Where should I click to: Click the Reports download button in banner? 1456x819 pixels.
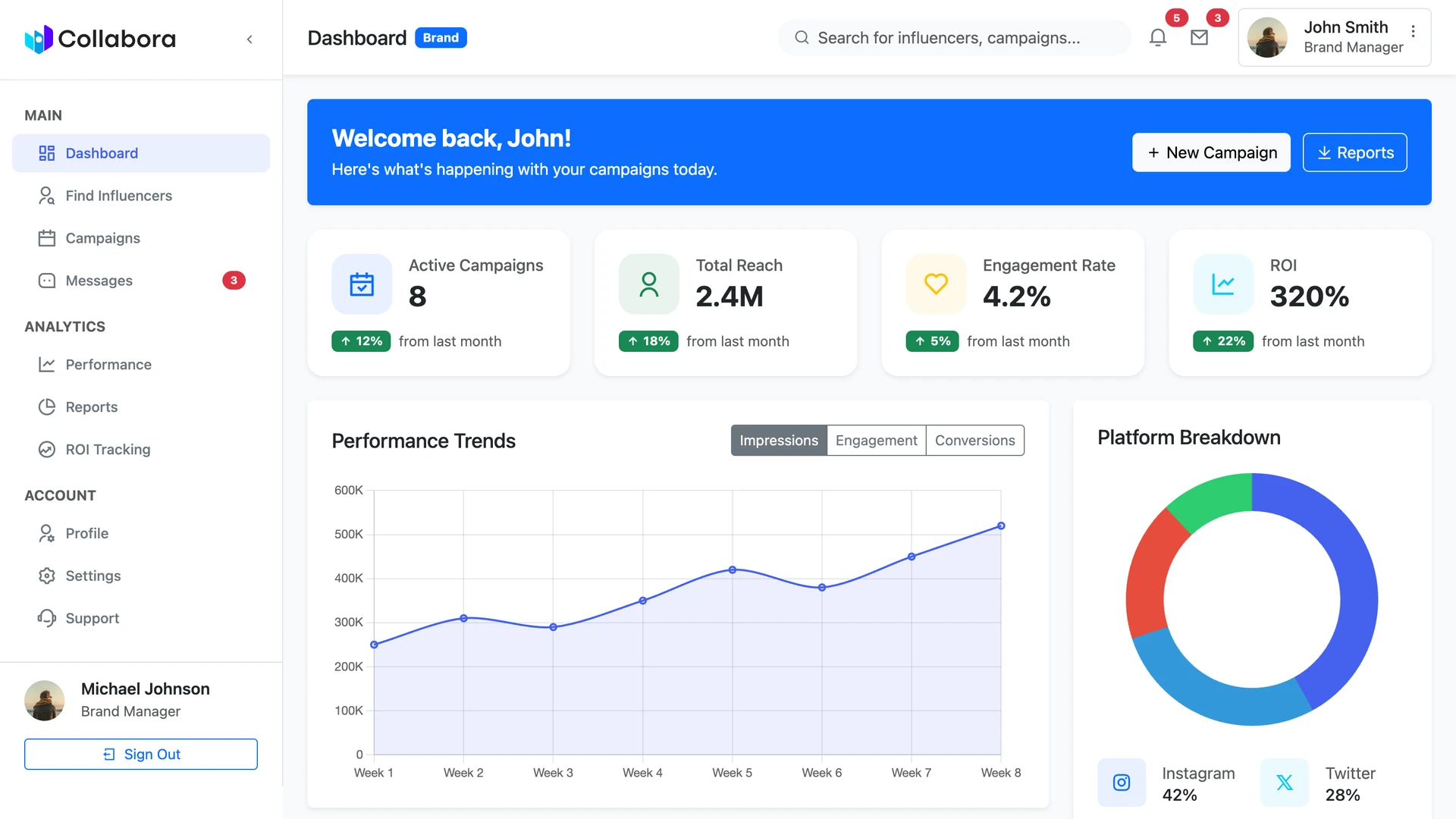point(1354,152)
